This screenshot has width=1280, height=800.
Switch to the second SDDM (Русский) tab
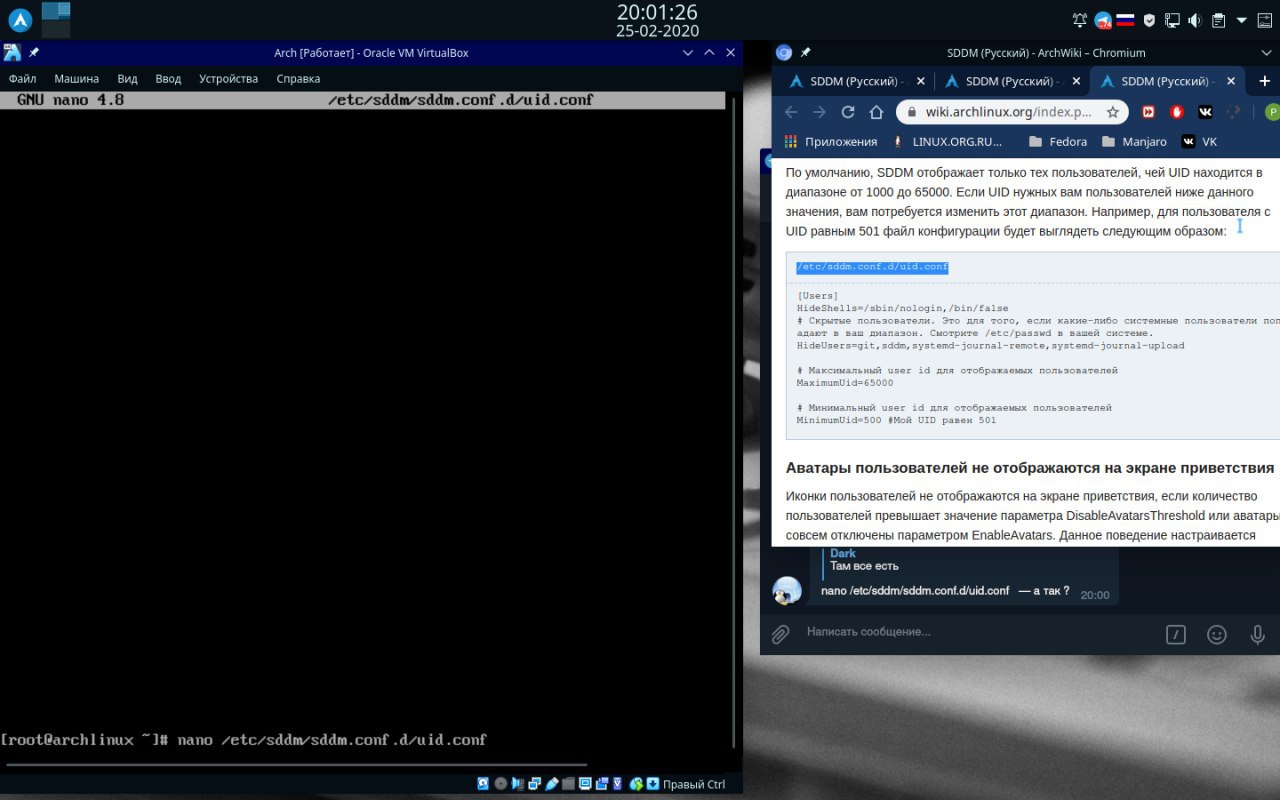[x=1002, y=81]
